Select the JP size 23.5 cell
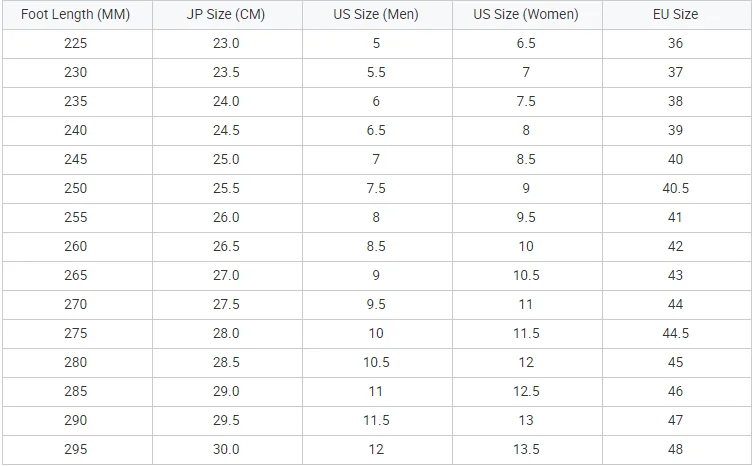Image resolution: width=753 pixels, height=466 pixels. pos(227,73)
